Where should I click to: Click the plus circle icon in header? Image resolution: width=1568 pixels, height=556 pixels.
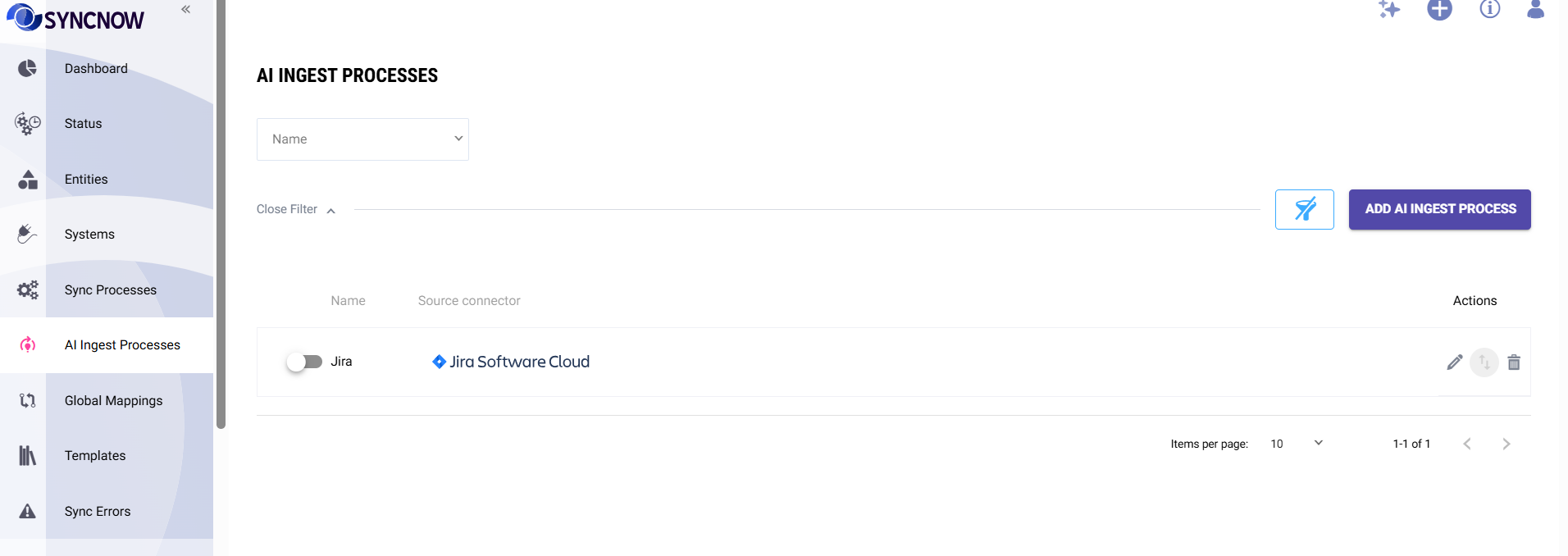tap(1439, 10)
